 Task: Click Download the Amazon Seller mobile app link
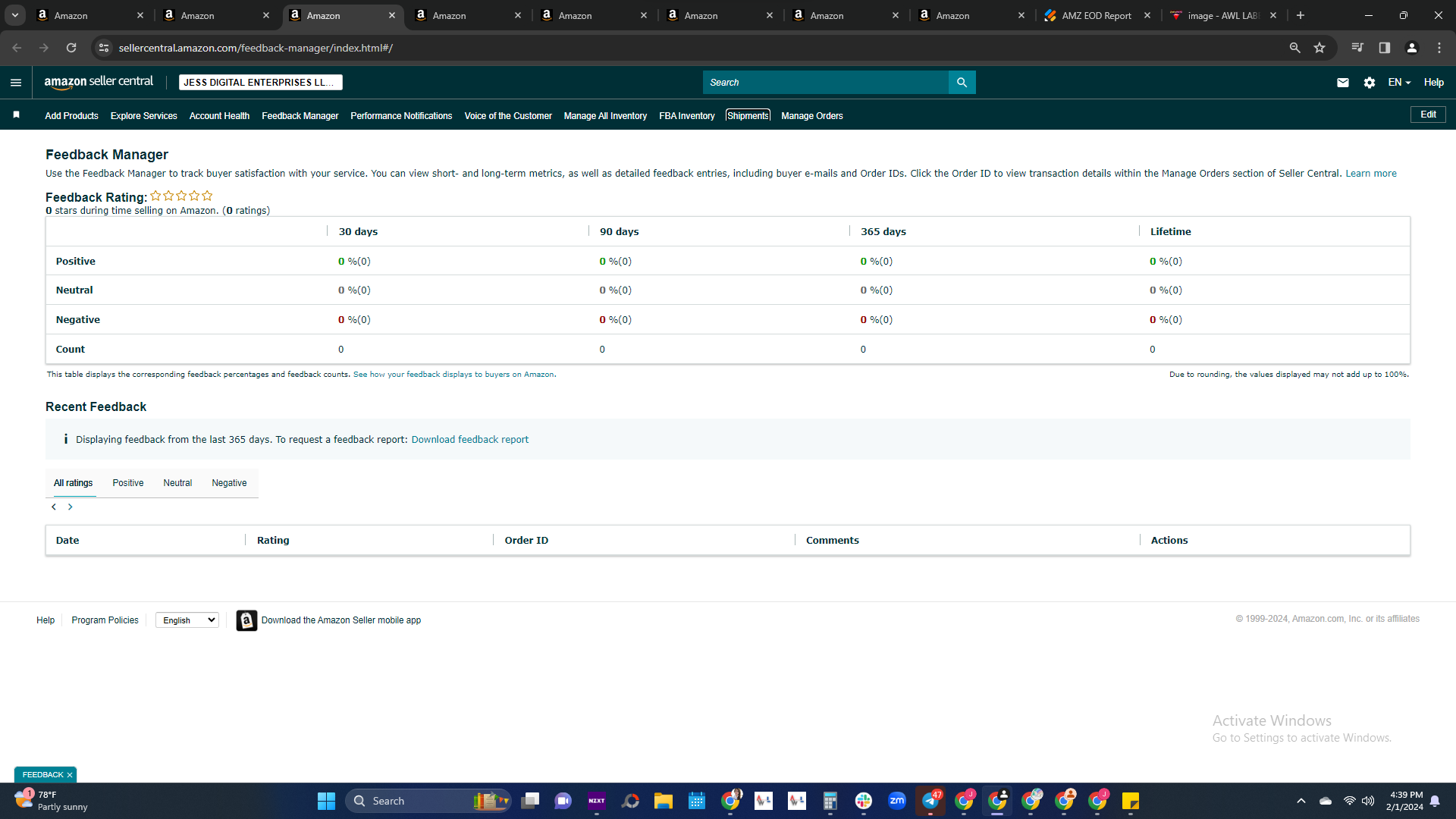click(x=341, y=620)
